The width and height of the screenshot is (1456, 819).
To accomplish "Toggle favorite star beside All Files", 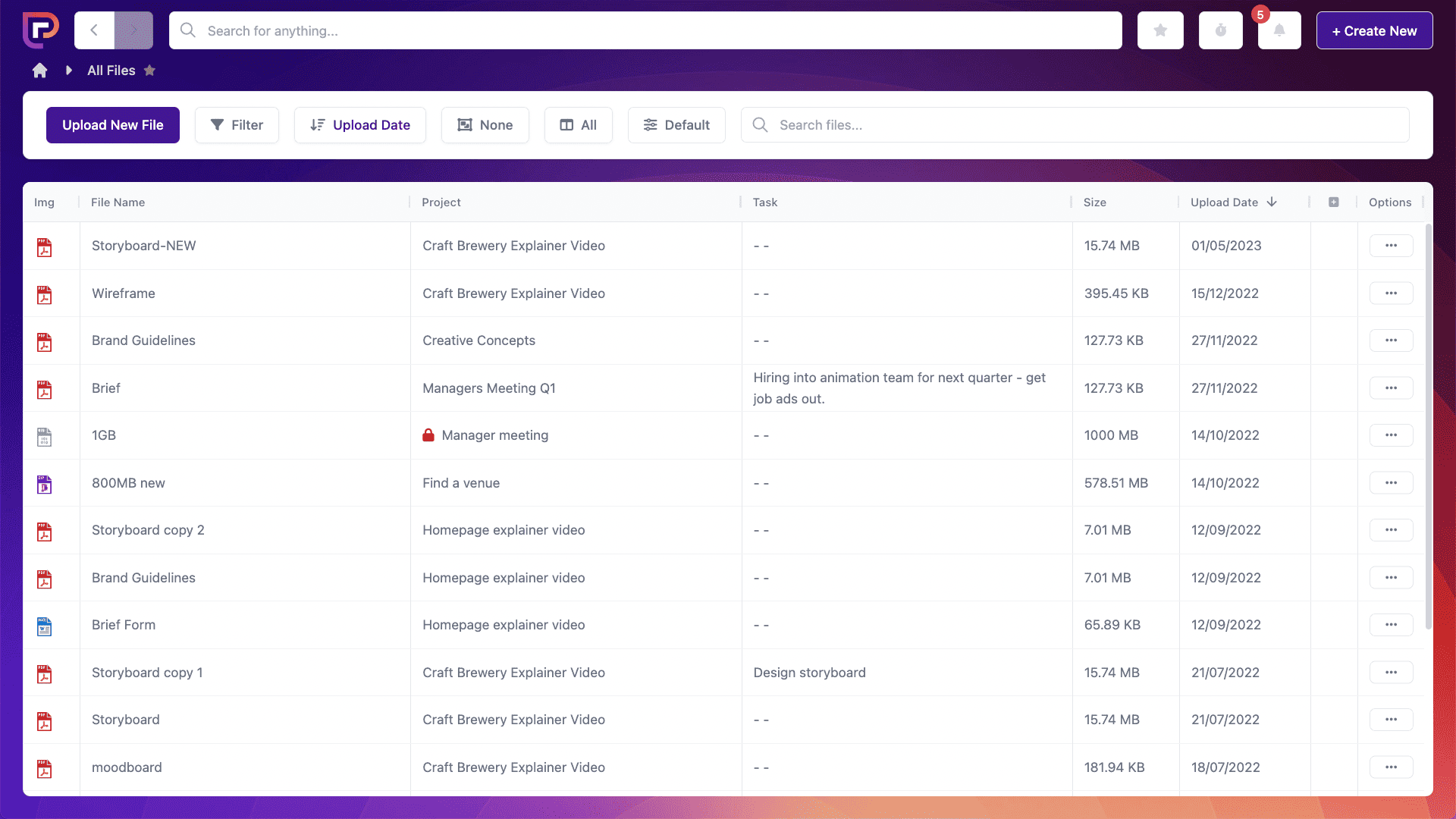I will 149,71.
